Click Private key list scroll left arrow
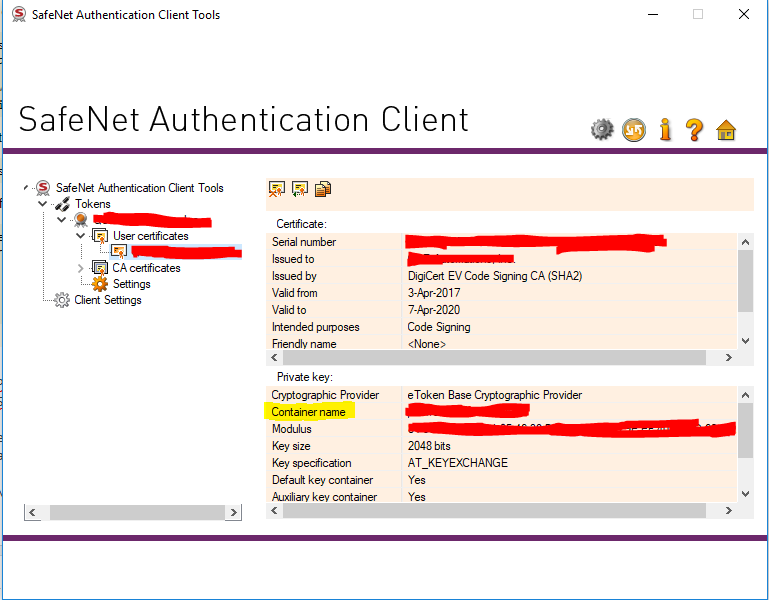This screenshot has height=600, width=769. [275, 511]
